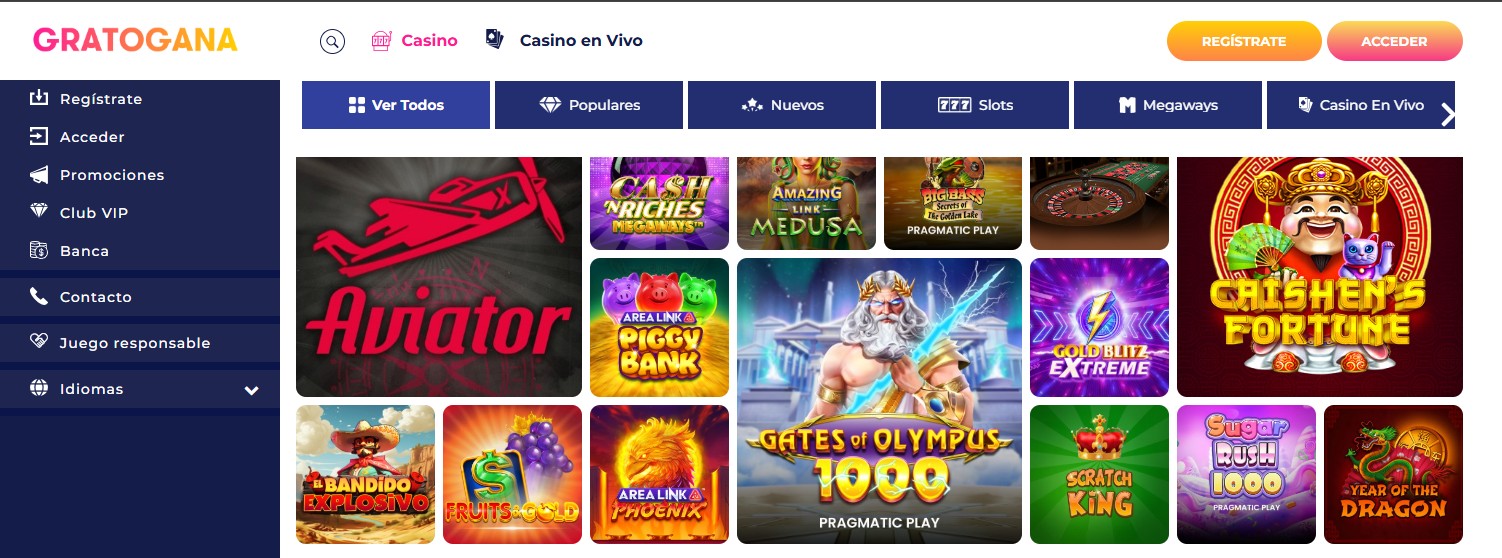Click the ACCEDER button
This screenshot has width=1502, height=558.
click(x=1394, y=41)
